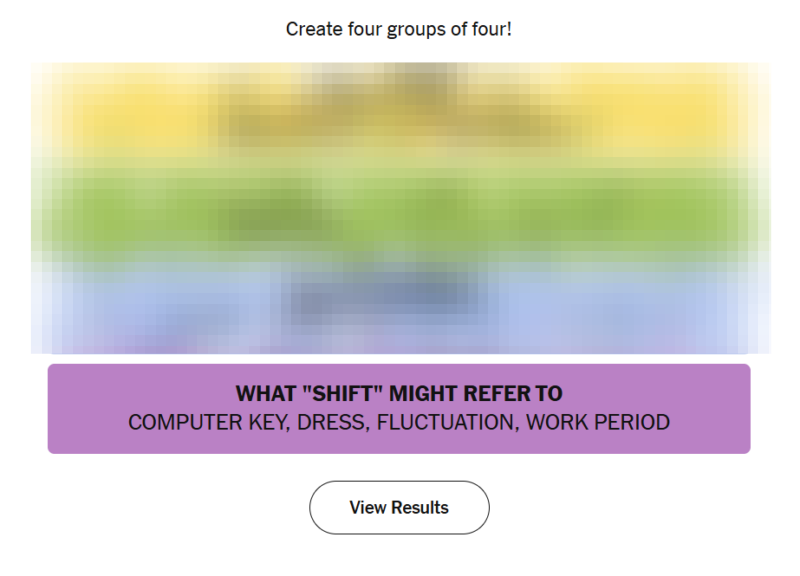Click the word "Create" in the instruction
Viewport: 800px width, 576px height.
pyautogui.click(x=312, y=28)
